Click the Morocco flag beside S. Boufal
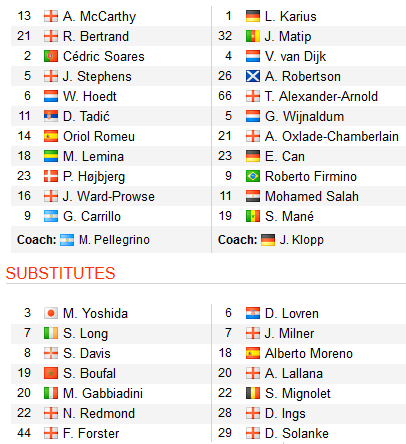Viewport: 406px width, 444px height. [51, 373]
